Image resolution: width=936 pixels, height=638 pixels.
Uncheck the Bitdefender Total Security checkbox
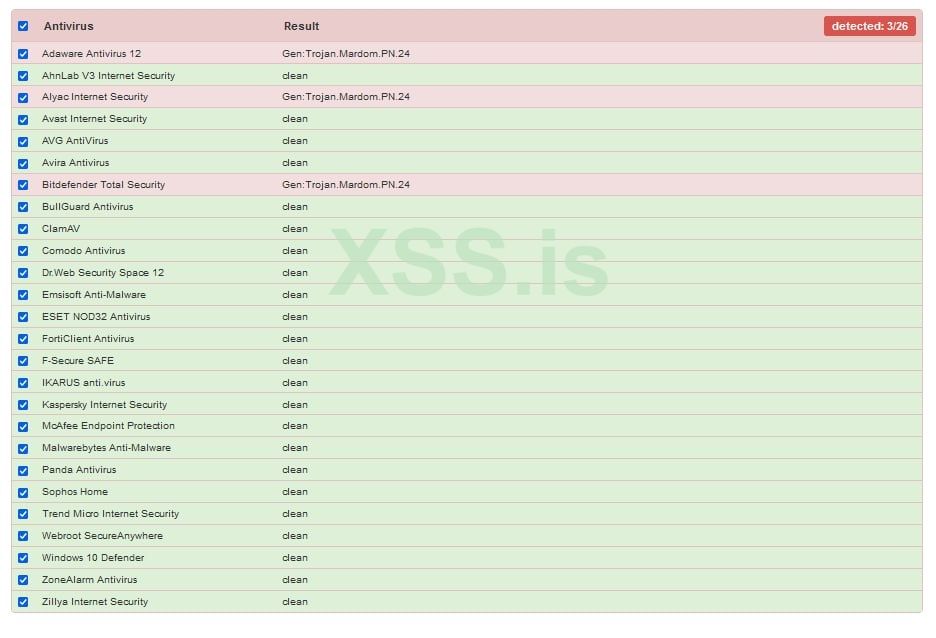23,185
